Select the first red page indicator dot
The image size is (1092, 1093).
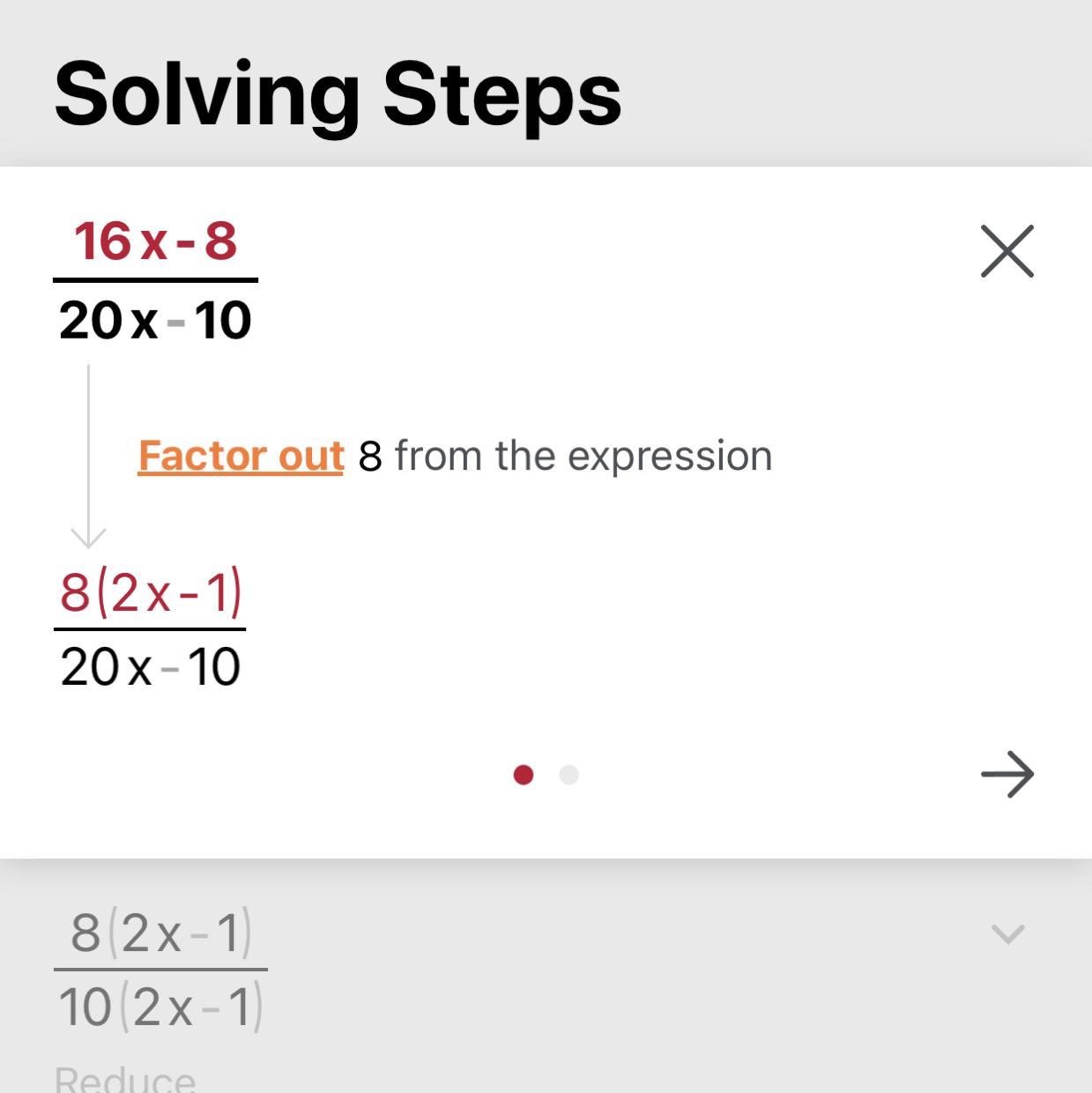coord(523,775)
